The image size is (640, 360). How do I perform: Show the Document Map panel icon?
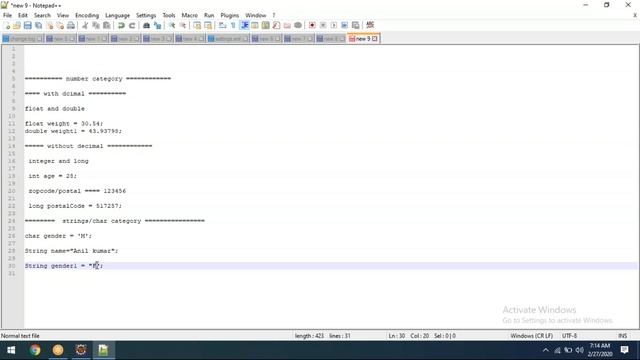[266, 25]
